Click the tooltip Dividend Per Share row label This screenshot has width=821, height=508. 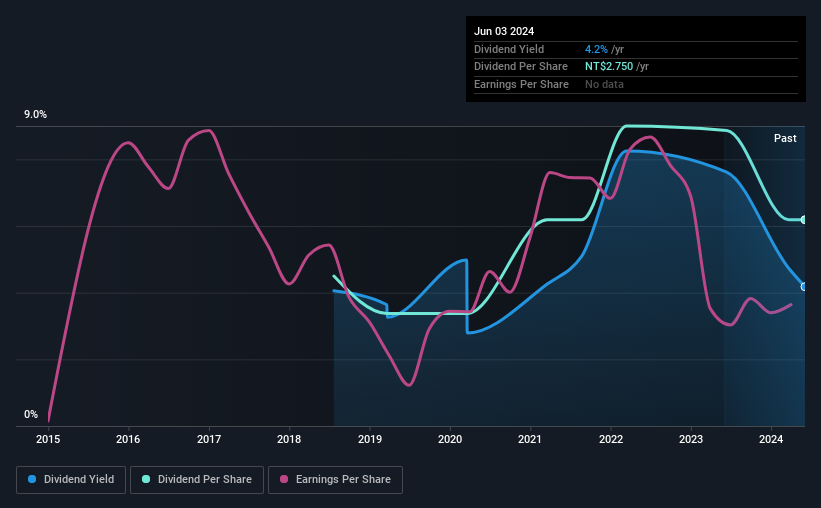tap(521, 67)
